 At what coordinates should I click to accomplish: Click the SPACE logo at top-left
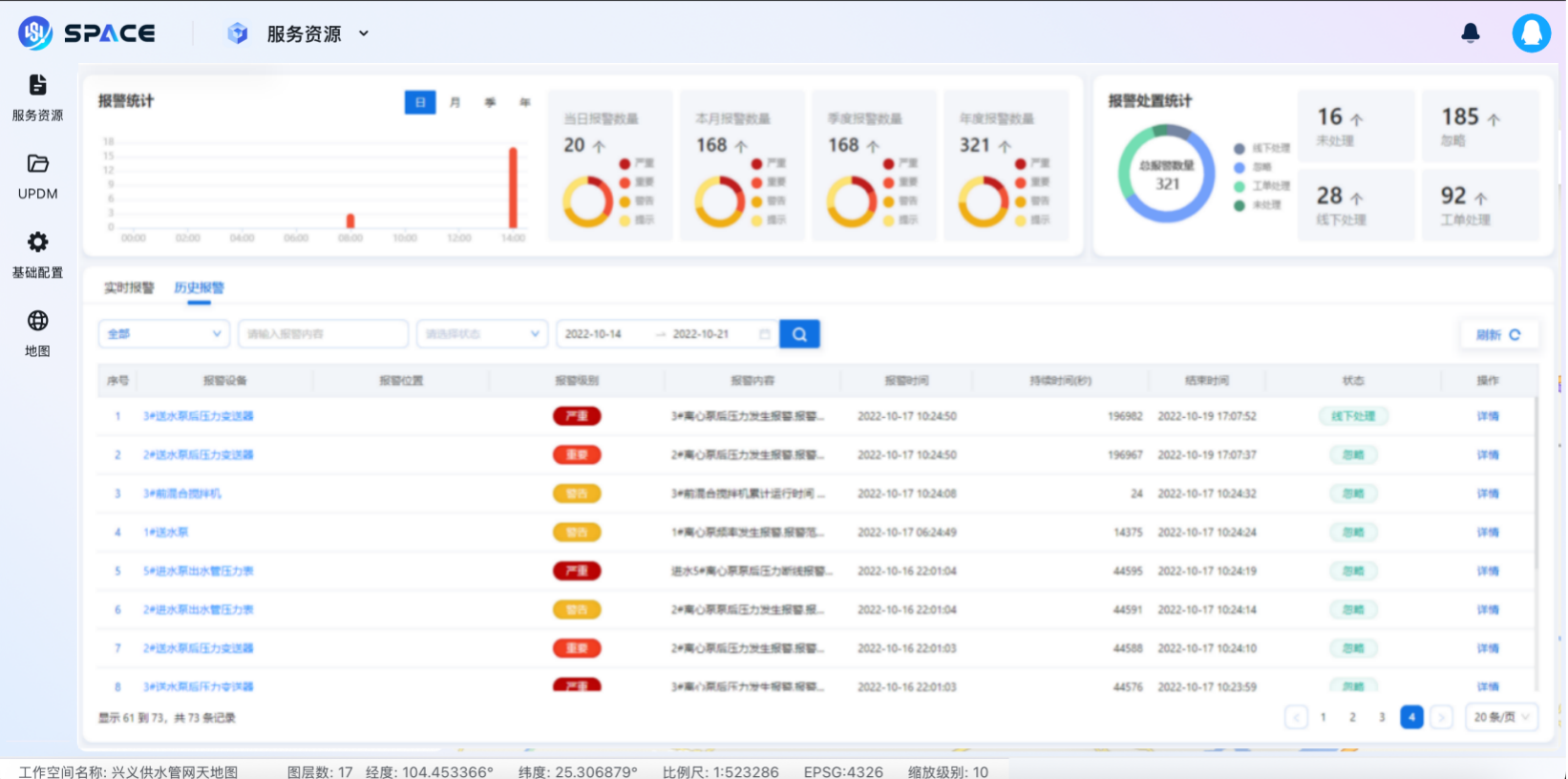tap(87, 33)
